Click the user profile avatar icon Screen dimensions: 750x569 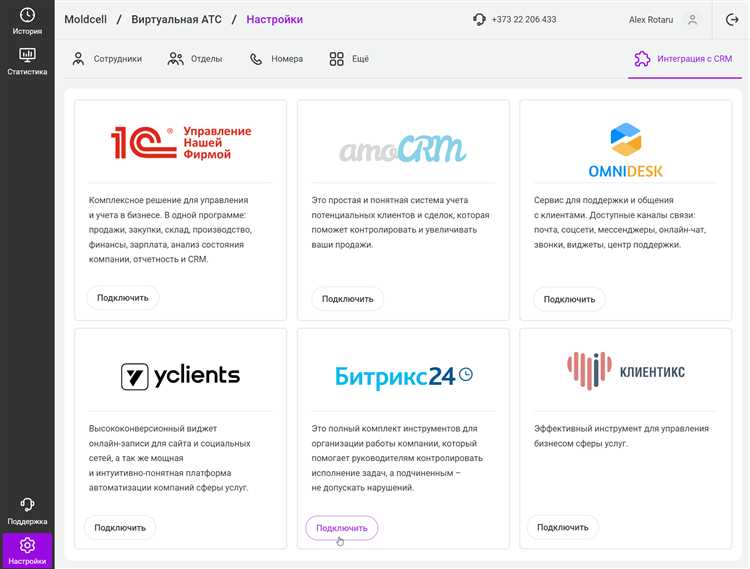pos(691,20)
